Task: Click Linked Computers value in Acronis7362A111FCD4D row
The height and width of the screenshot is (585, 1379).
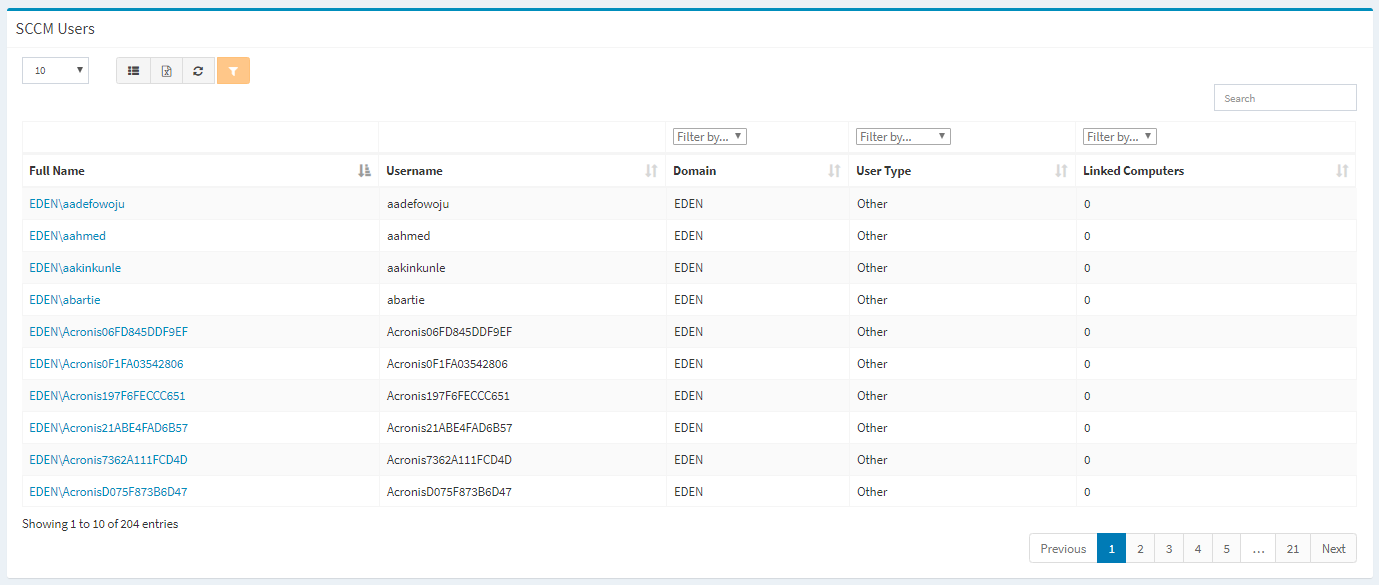Action: tap(1087, 460)
